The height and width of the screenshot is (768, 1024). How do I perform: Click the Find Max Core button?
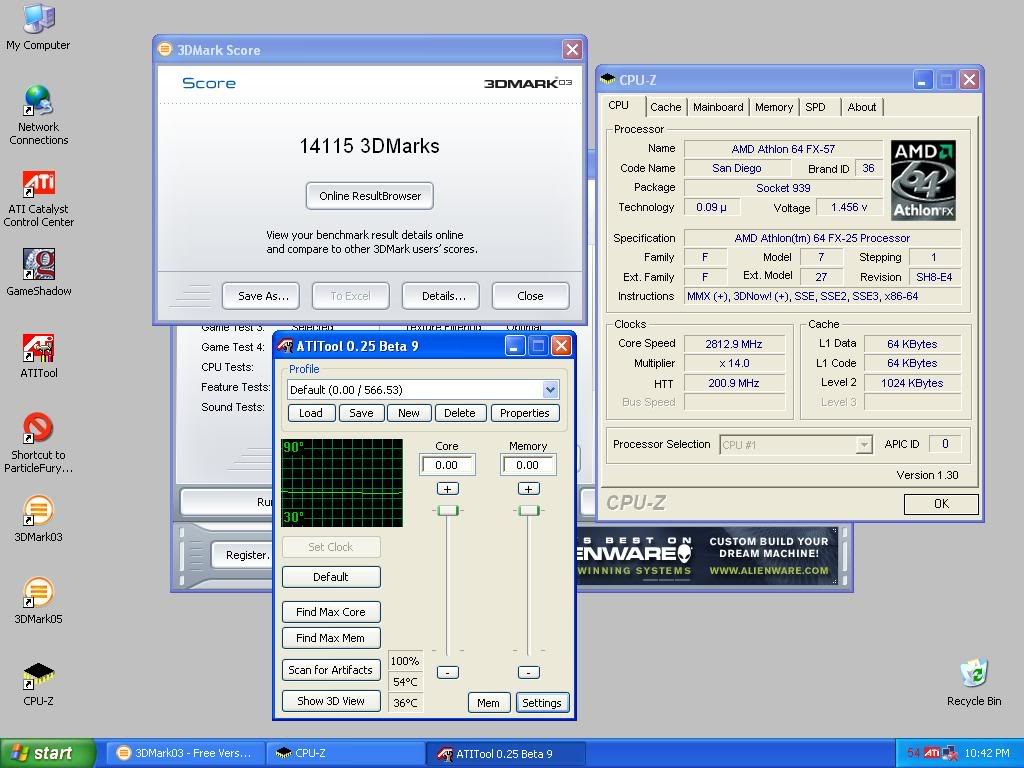(x=330, y=612)
